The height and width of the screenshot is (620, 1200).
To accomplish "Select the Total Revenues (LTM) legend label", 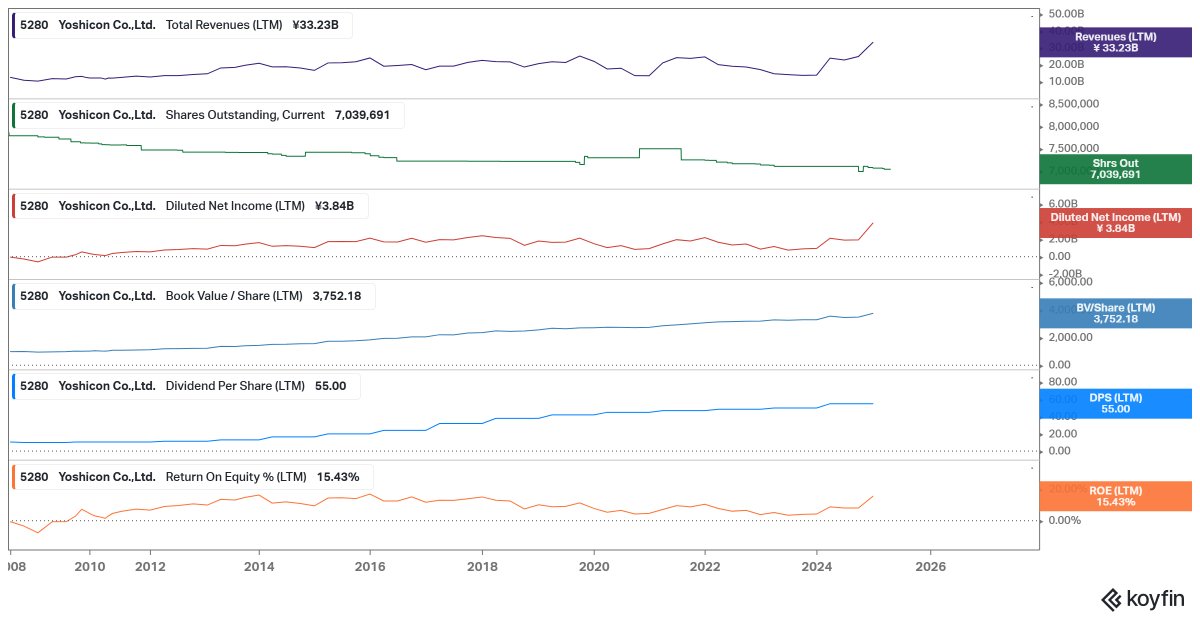I will tap(224, 25).
